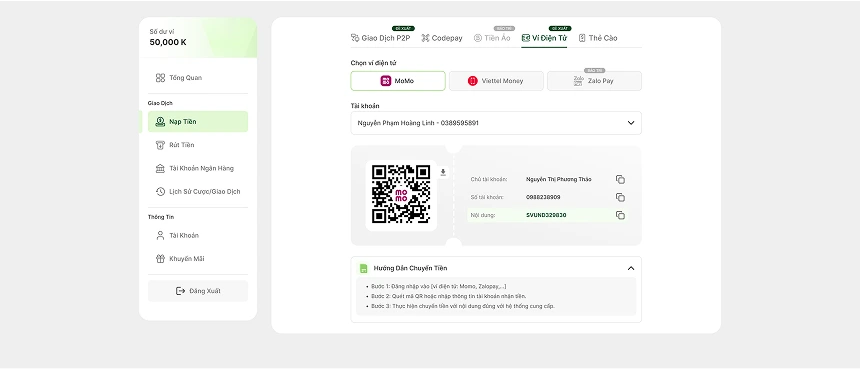Switch to the Tiền Ảo tab
This screenshot has height=369, width=860.
[x=492, y=38]
